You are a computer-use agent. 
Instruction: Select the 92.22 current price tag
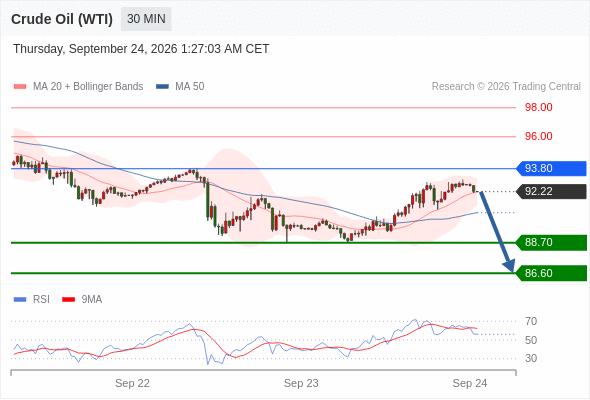point(550,192)
